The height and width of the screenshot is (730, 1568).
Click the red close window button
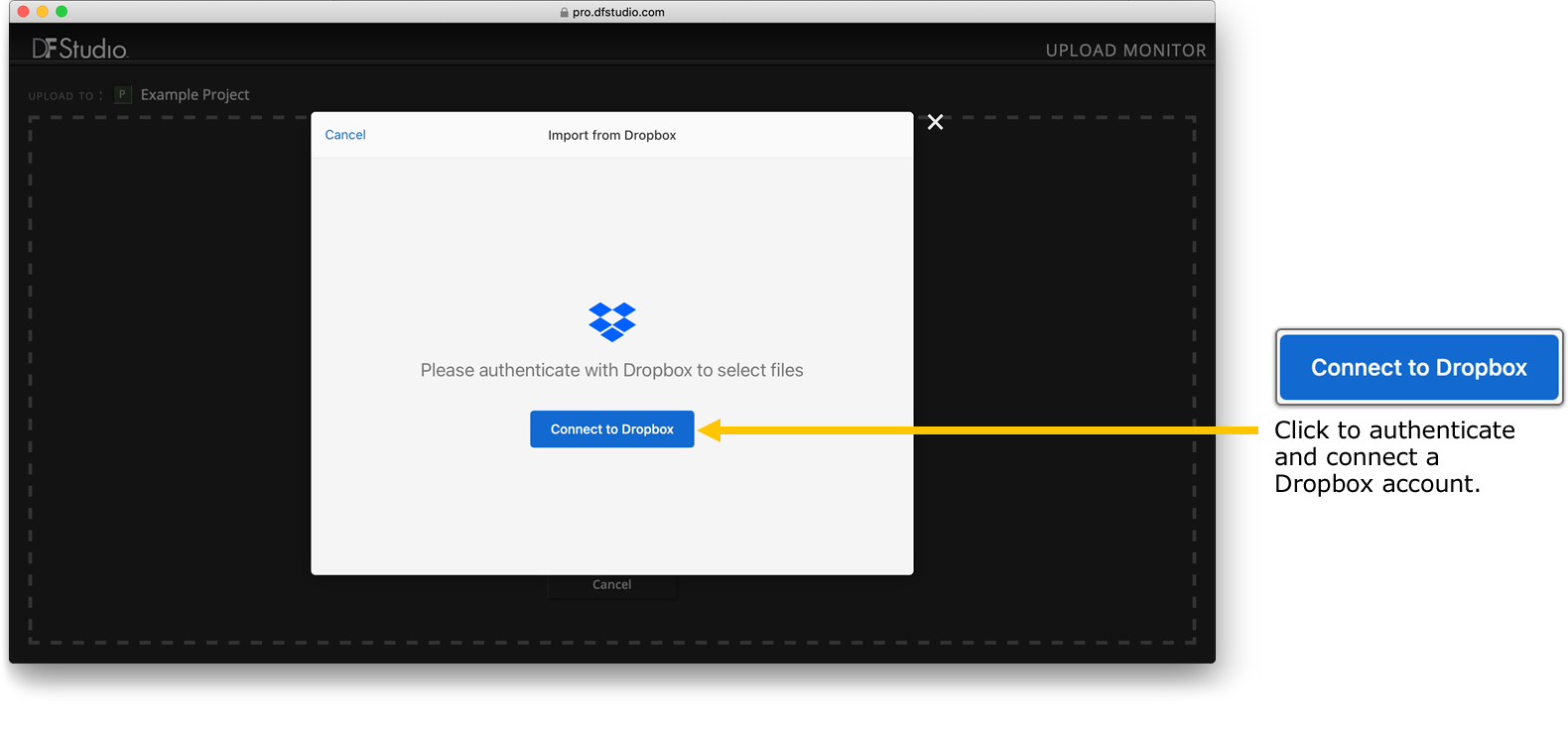point(24,12)
